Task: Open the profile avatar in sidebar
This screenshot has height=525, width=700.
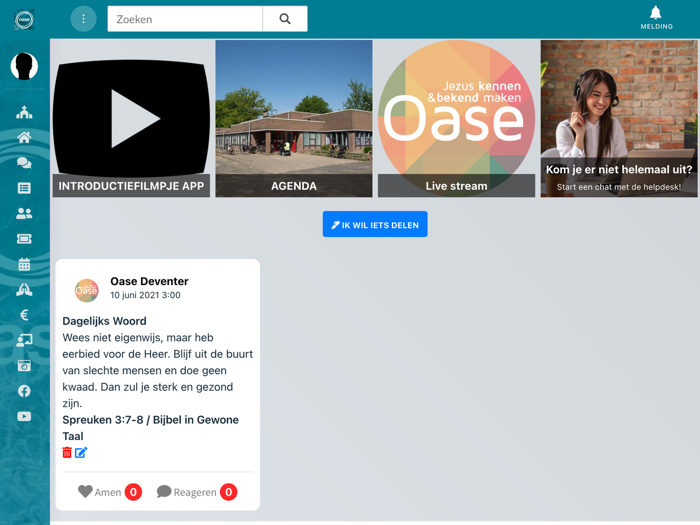Action: [24, 66]
